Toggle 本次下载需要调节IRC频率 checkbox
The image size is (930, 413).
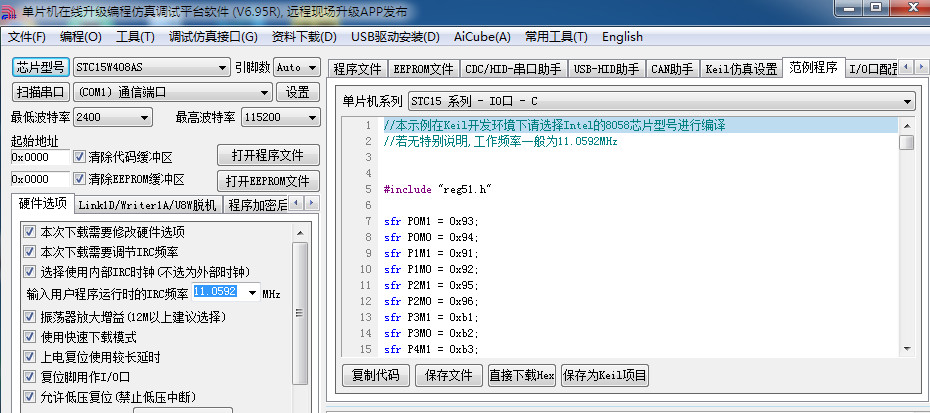[29, 252]
